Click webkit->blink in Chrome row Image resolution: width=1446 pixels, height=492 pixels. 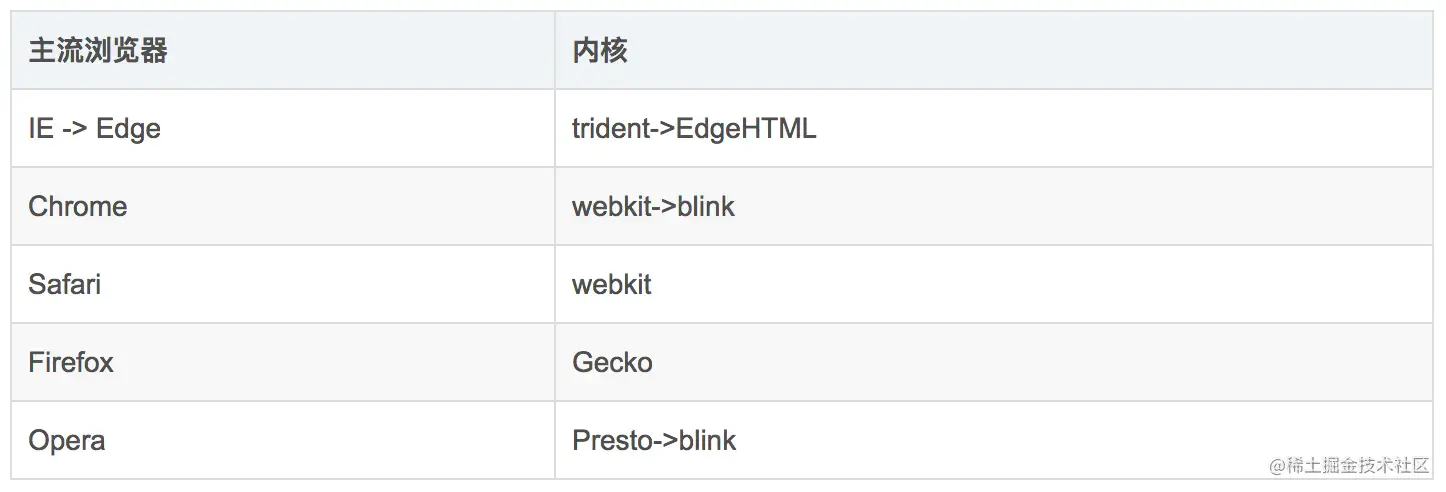click(994, 206)
